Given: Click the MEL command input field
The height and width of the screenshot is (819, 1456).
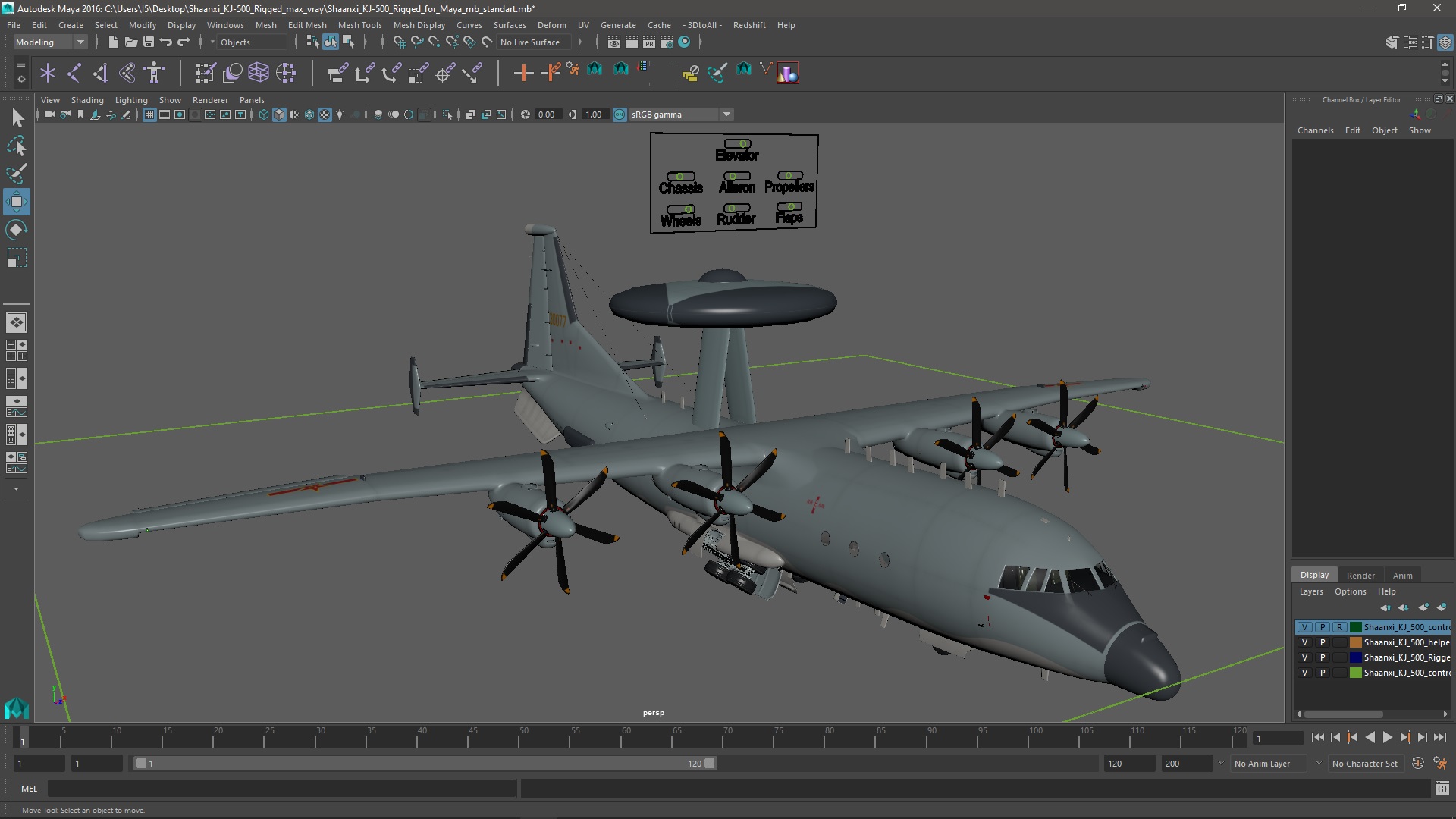Looking at the screenshot, I should point(281,789).
